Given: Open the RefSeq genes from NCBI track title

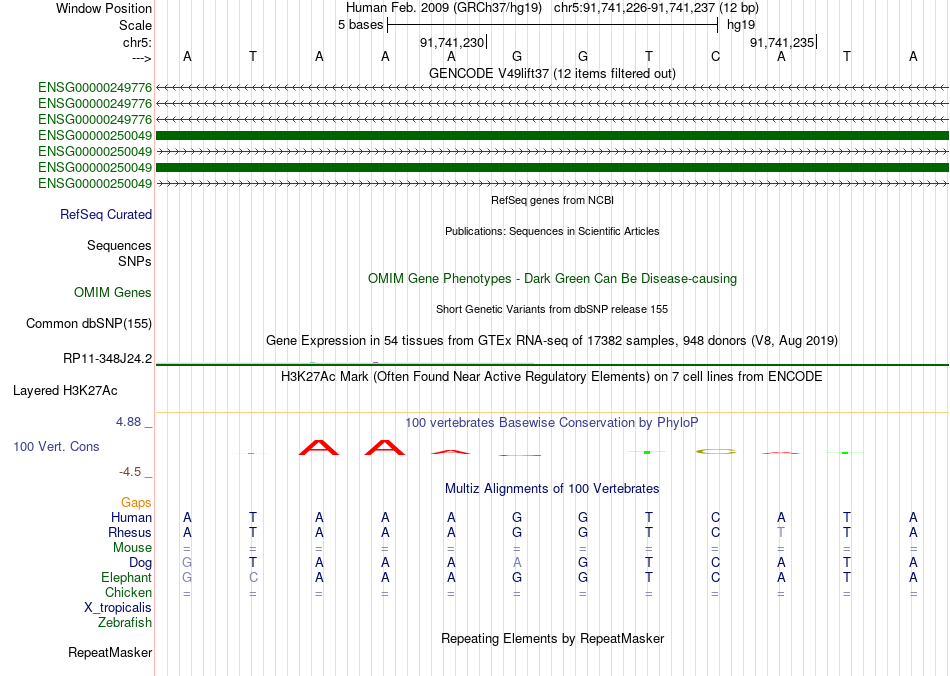Looking at the screenshot, I should 552,200.
